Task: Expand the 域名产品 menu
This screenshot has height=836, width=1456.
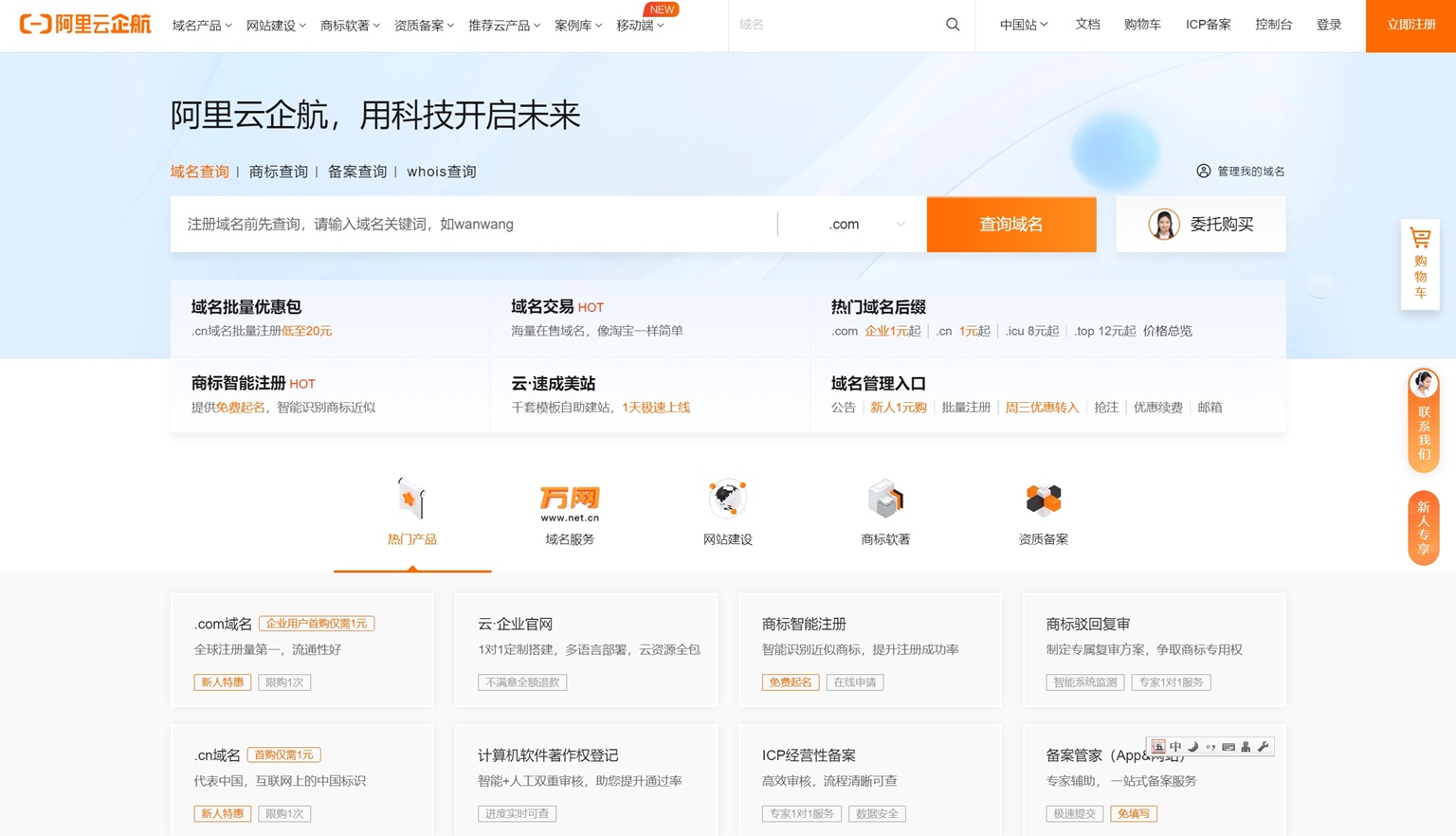Action: pyautogui.click(x=202, y=26)
